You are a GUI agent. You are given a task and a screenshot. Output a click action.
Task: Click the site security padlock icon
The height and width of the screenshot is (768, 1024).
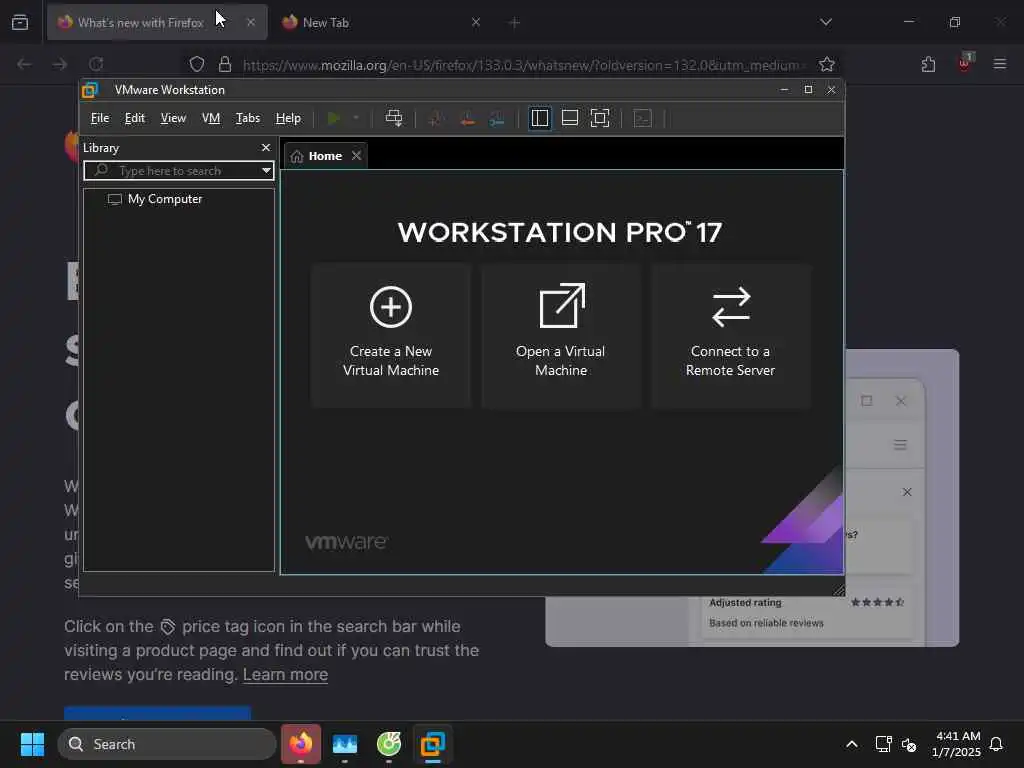click(225, 64)
